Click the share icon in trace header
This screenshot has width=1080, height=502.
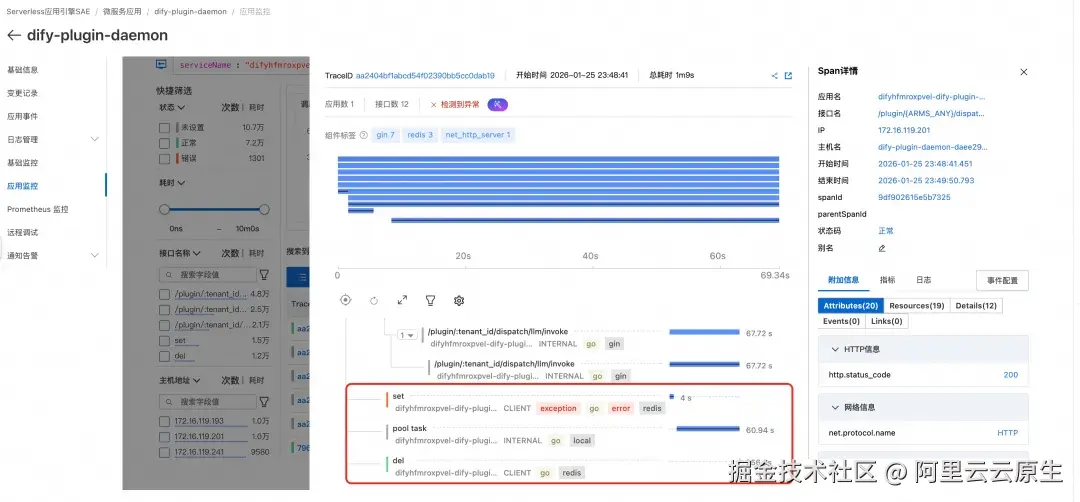tap(774, 76)
